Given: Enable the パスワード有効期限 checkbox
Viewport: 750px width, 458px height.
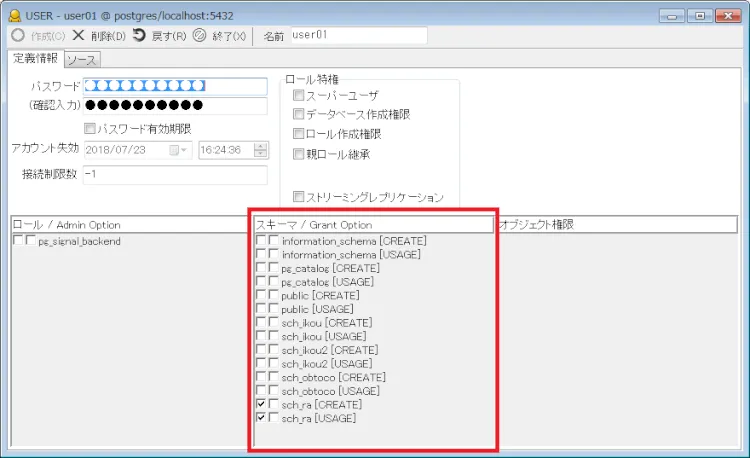Looking at the screenshot, I should 89,129.
